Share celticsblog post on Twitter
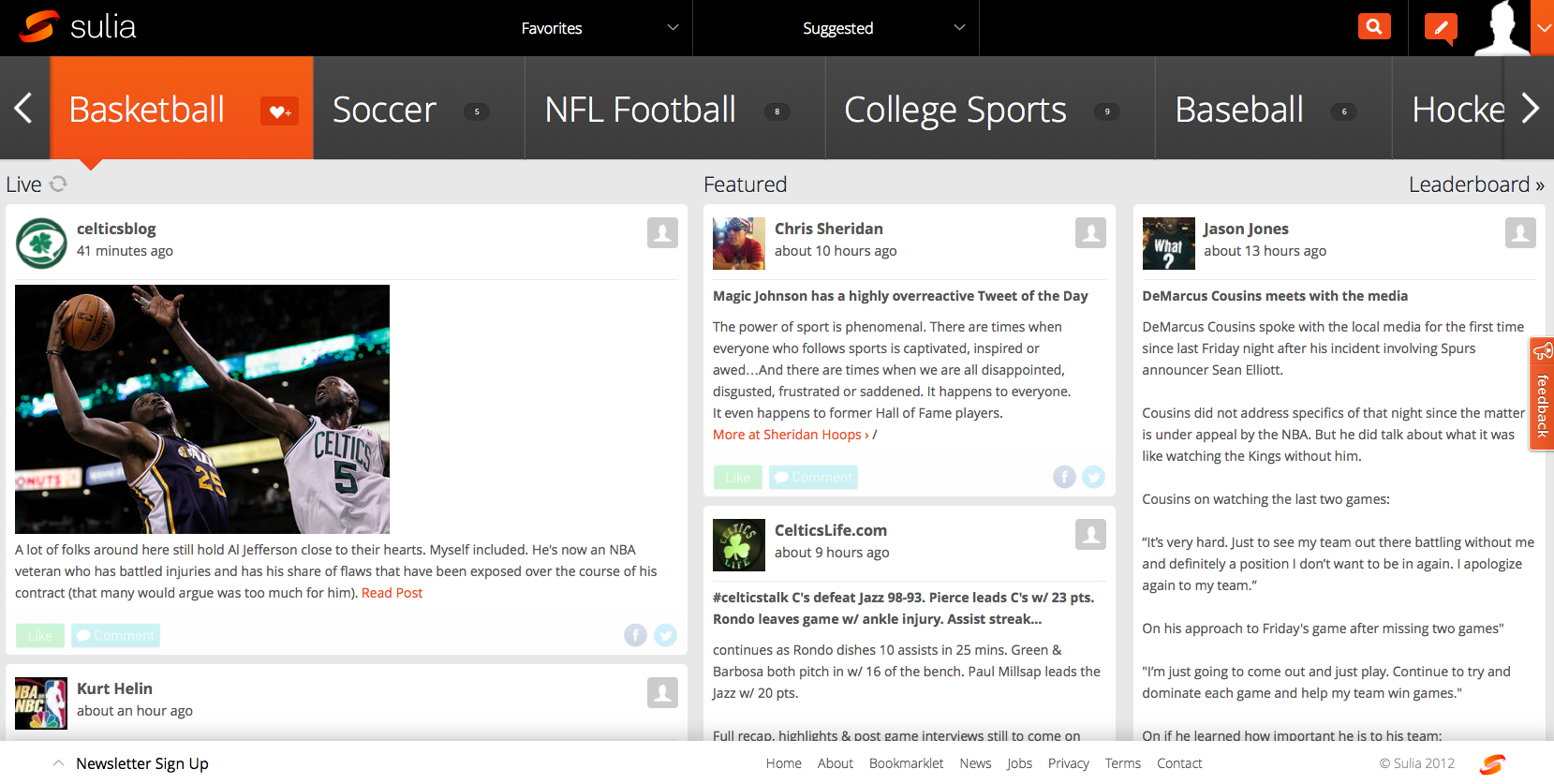Screen dimensions: 1554x784 (665, 636)
